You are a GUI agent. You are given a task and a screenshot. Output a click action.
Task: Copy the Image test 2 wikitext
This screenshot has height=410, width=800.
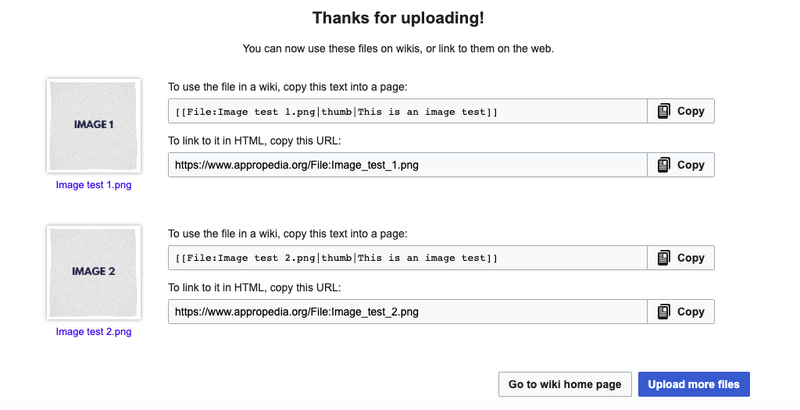(x=681, y=258)
